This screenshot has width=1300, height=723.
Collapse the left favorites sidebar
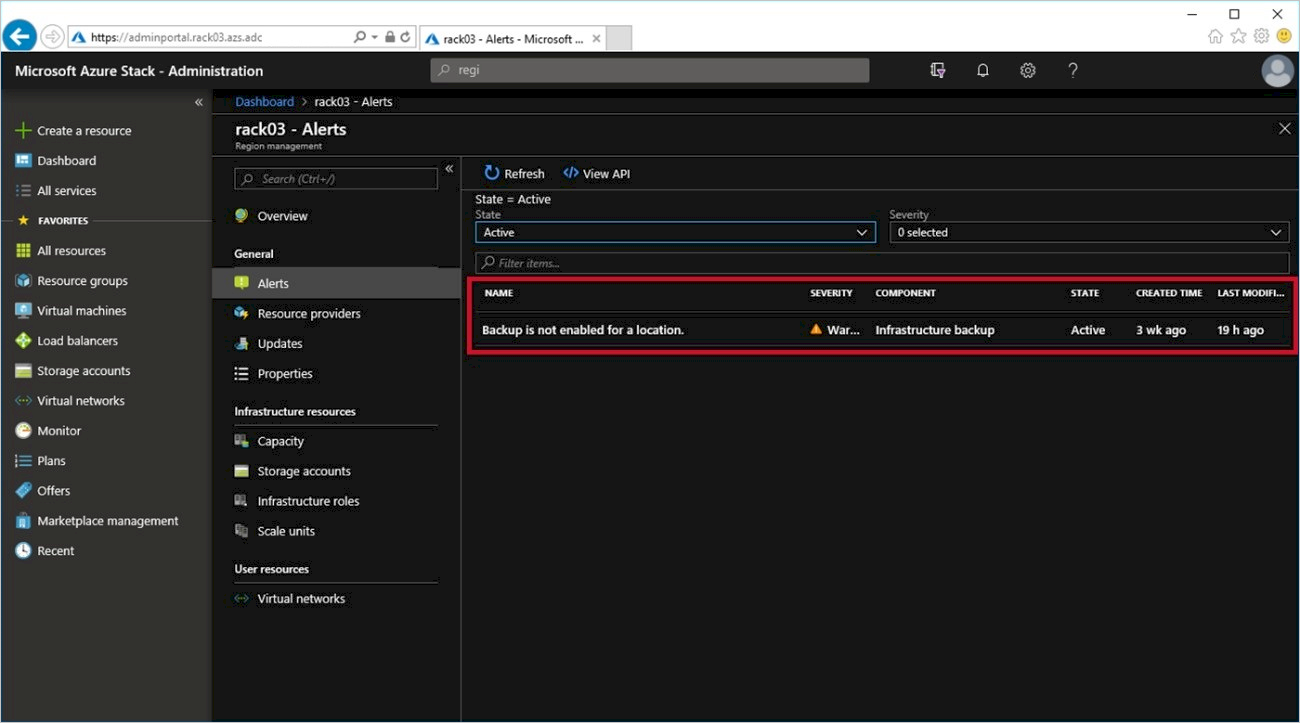[198, 102]
